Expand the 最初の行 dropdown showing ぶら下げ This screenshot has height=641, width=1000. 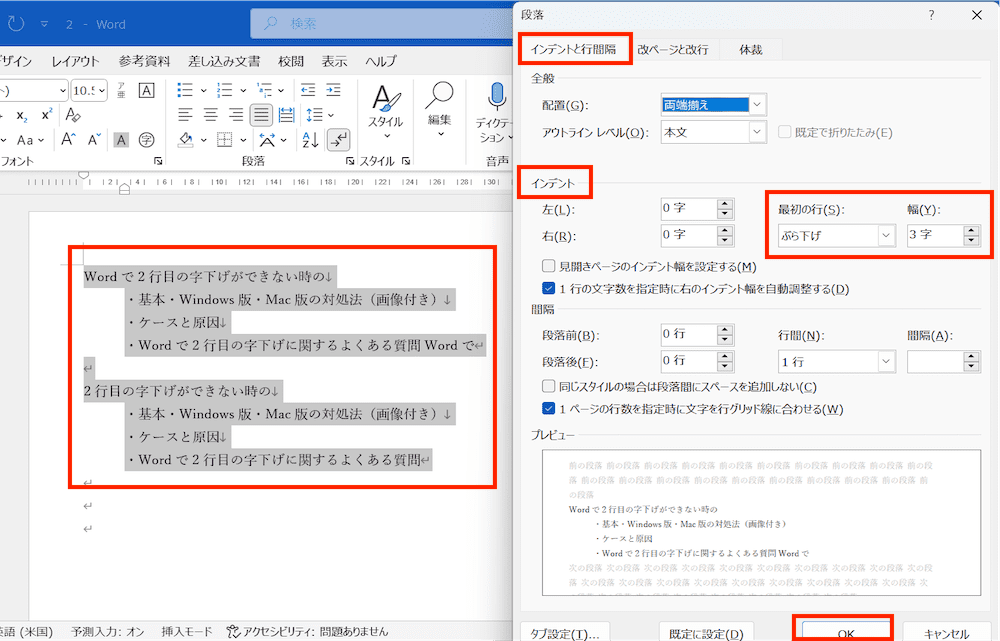pos(885,236)
